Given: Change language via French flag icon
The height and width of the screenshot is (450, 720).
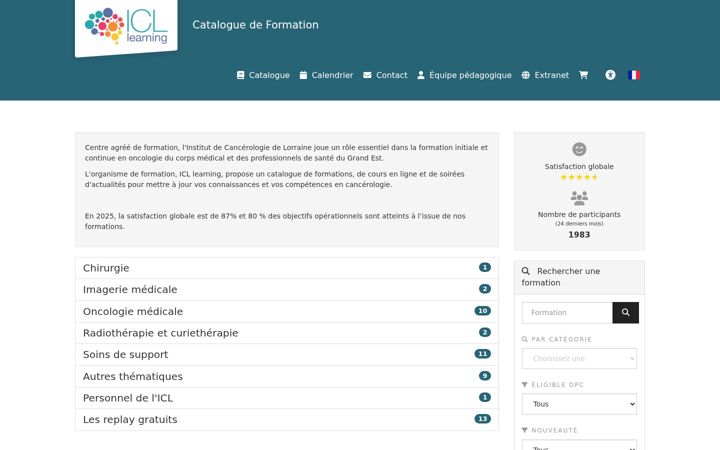Looking at the screenshot, I should coord(634,75).
